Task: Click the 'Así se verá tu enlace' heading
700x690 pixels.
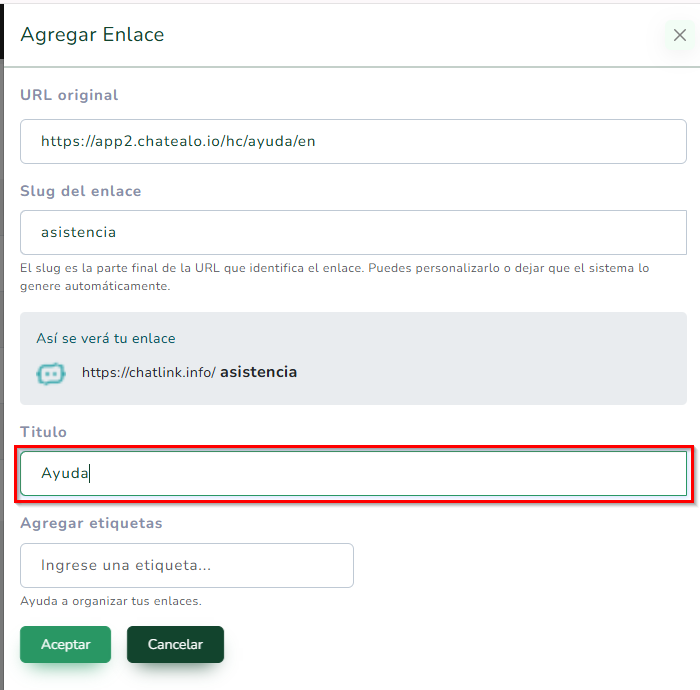Action: point(105,338)
